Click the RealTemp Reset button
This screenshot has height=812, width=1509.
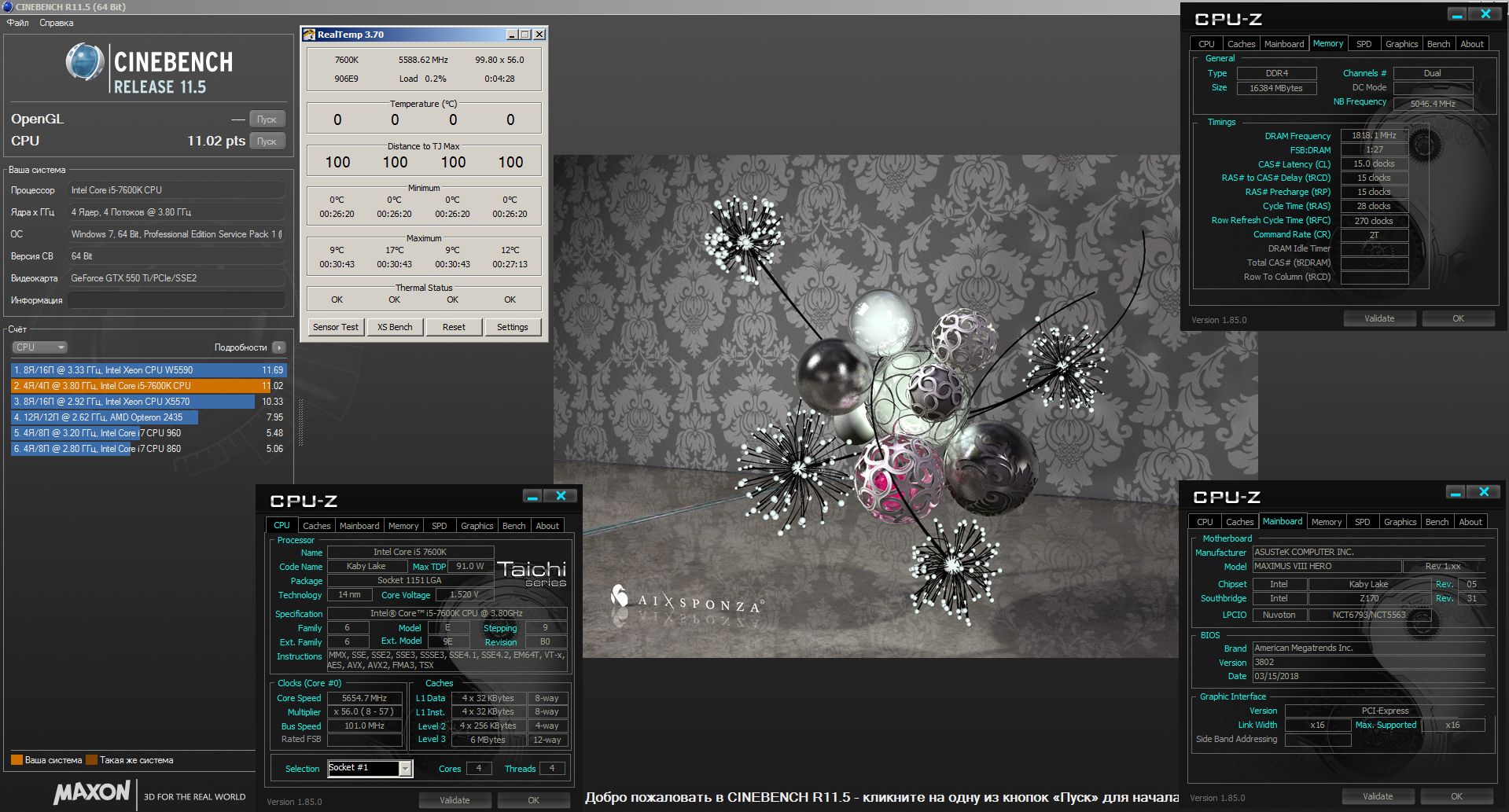click(454, 327)
